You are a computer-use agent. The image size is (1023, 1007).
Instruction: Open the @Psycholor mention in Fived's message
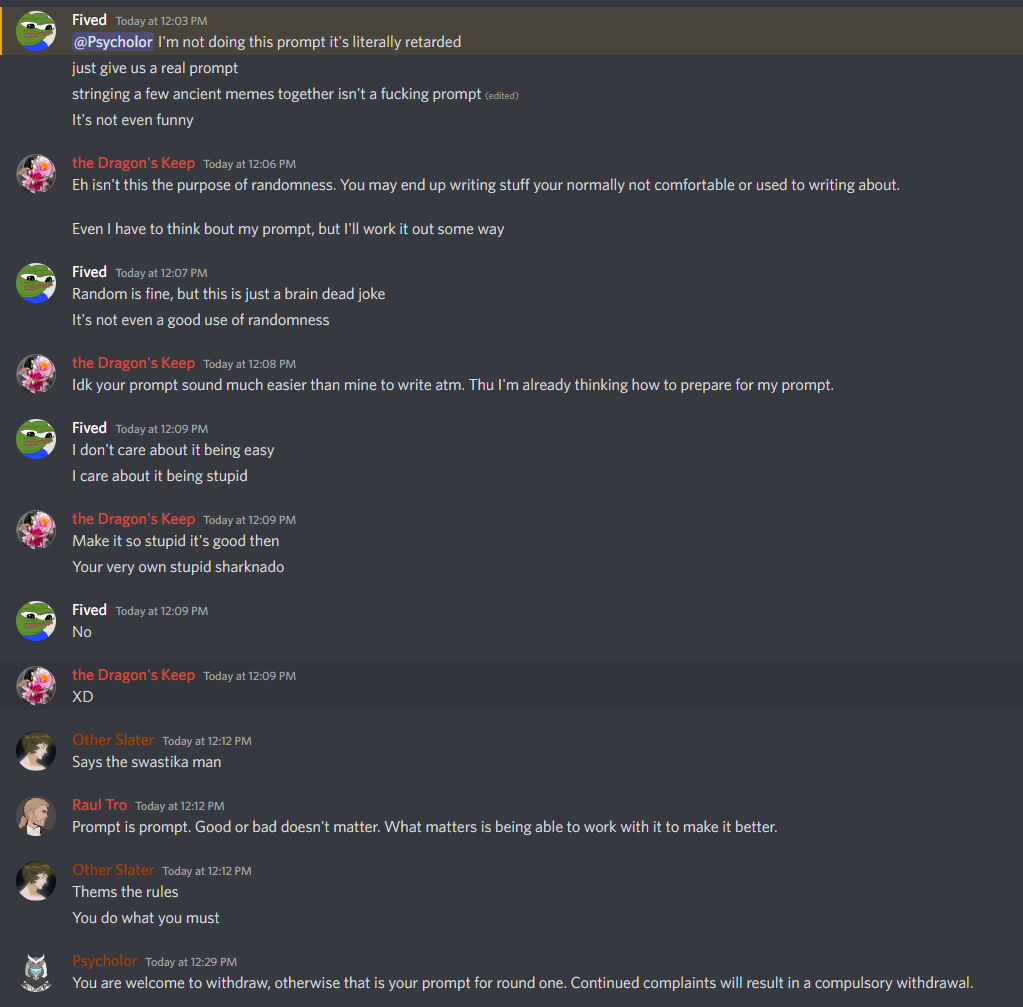tap(112, 42)
